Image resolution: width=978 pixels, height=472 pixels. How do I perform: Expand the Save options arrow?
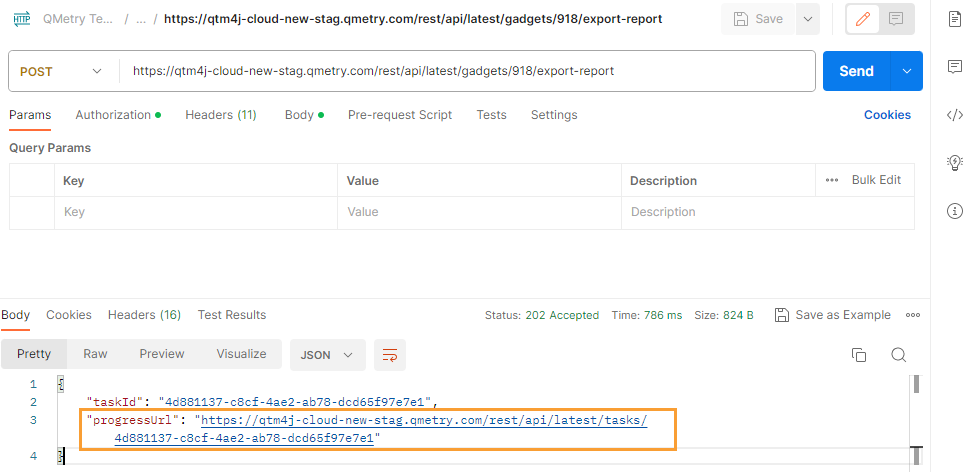(x=807, y=19)
